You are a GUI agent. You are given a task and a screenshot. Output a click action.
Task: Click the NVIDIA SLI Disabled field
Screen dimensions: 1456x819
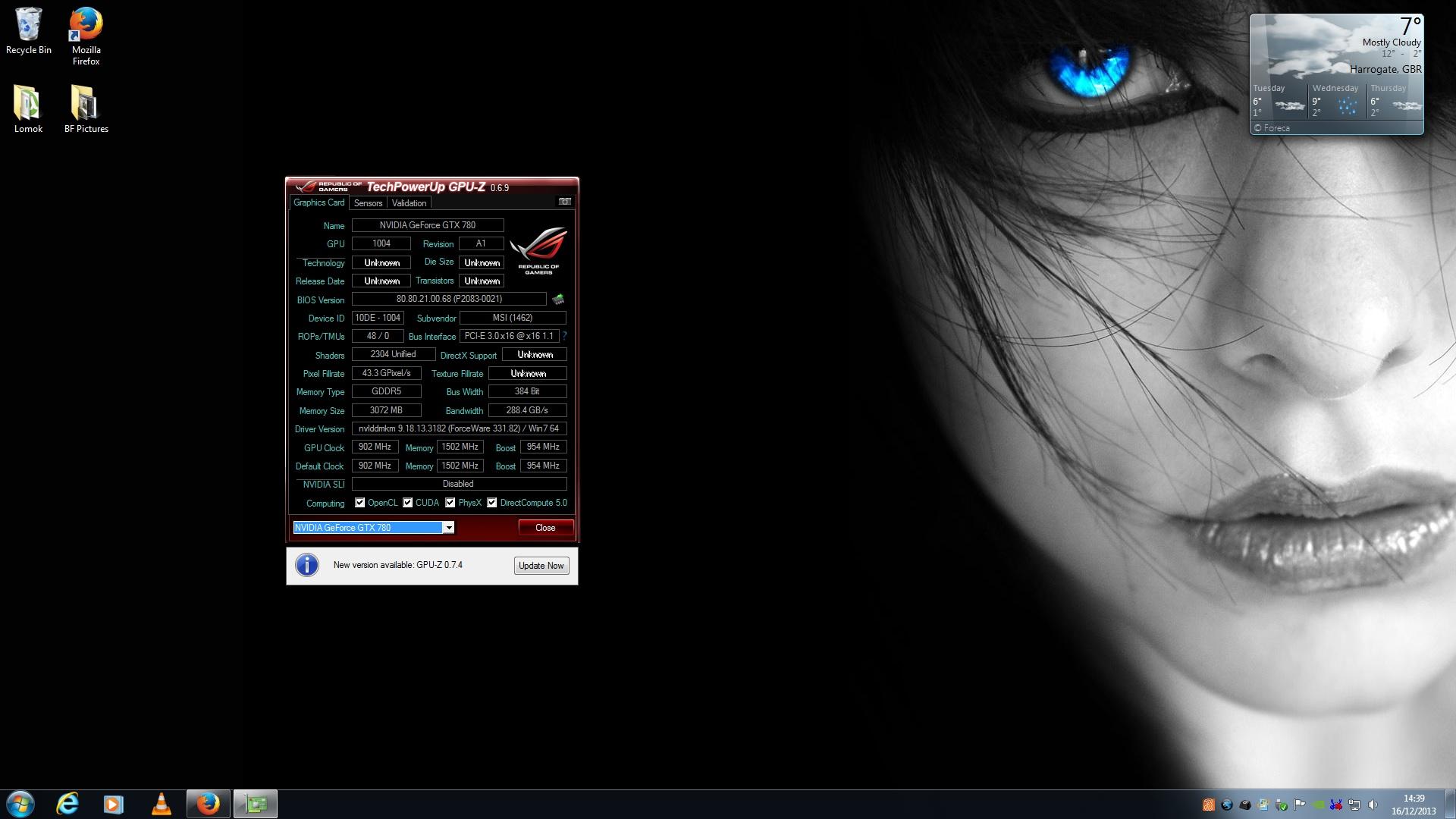459,484
